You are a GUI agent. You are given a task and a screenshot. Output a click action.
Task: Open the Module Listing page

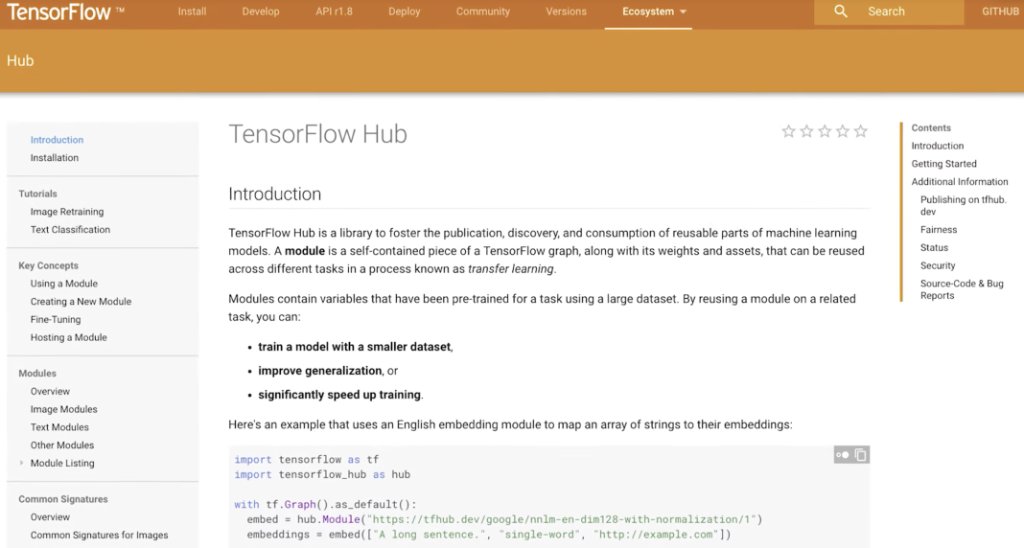[x=62, y=463]
